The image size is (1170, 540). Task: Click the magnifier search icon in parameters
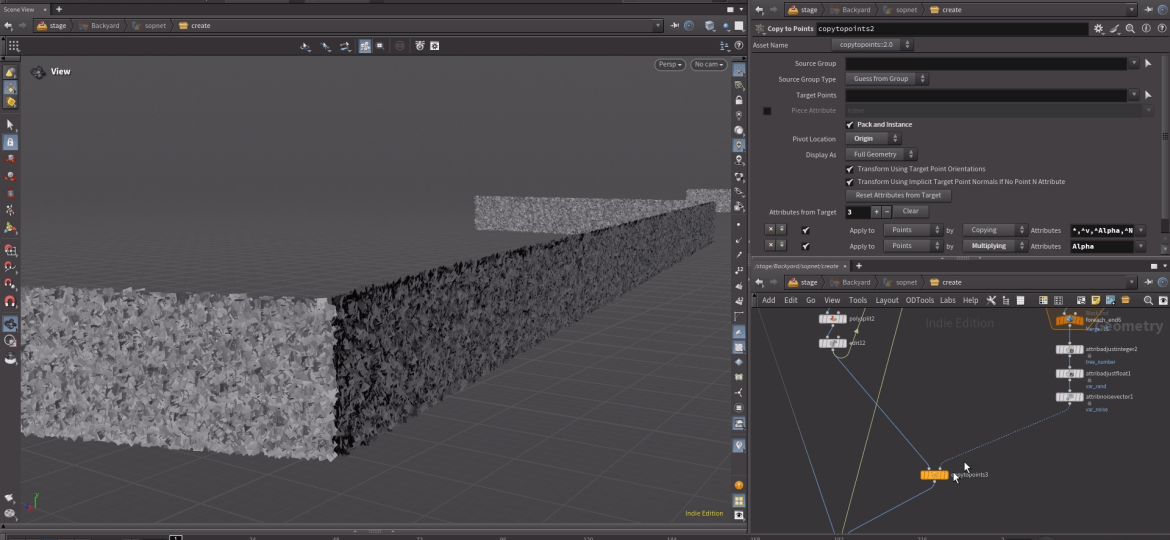(1130, 29)
